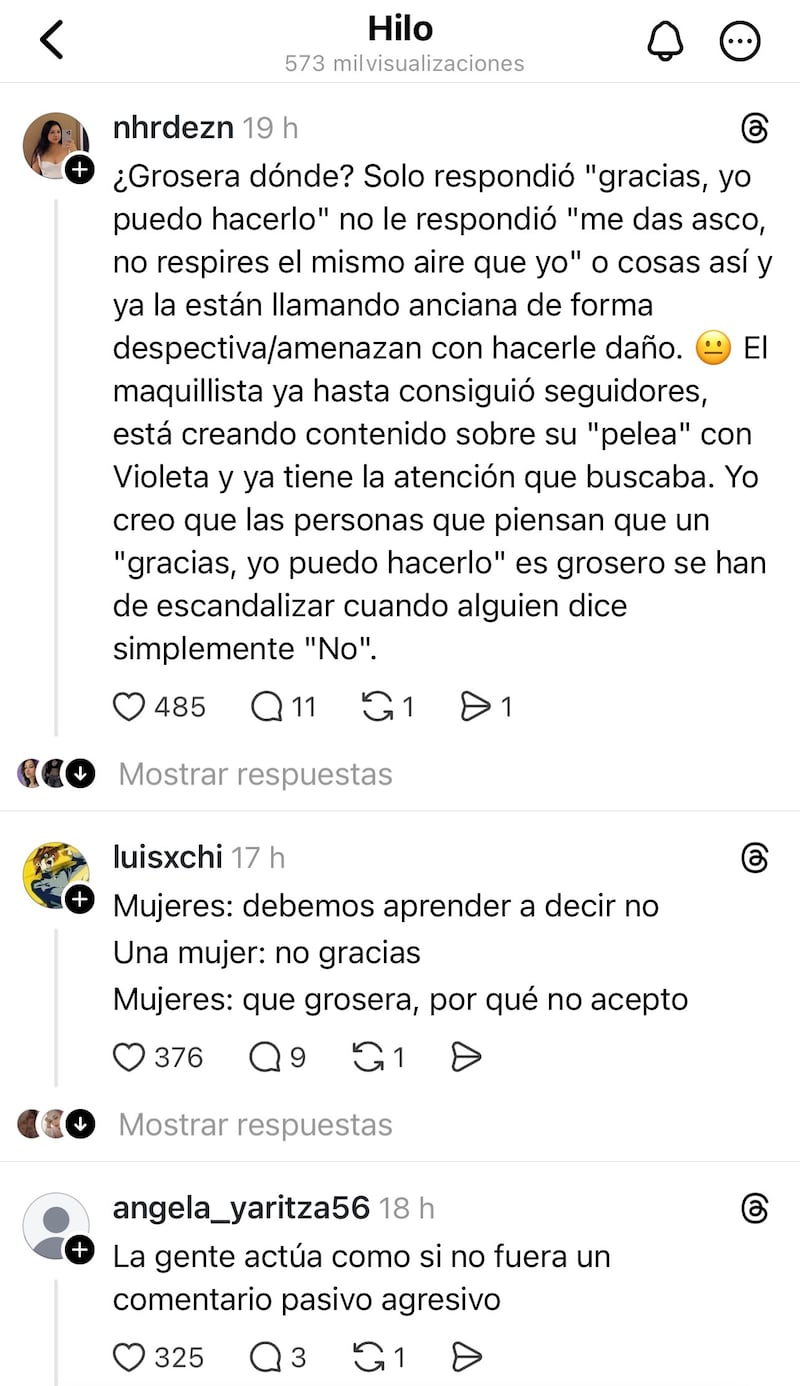Send luisxchi's comment via share icon
The height and width of the screenshot is (1386, 800).
coord(467,1057)
